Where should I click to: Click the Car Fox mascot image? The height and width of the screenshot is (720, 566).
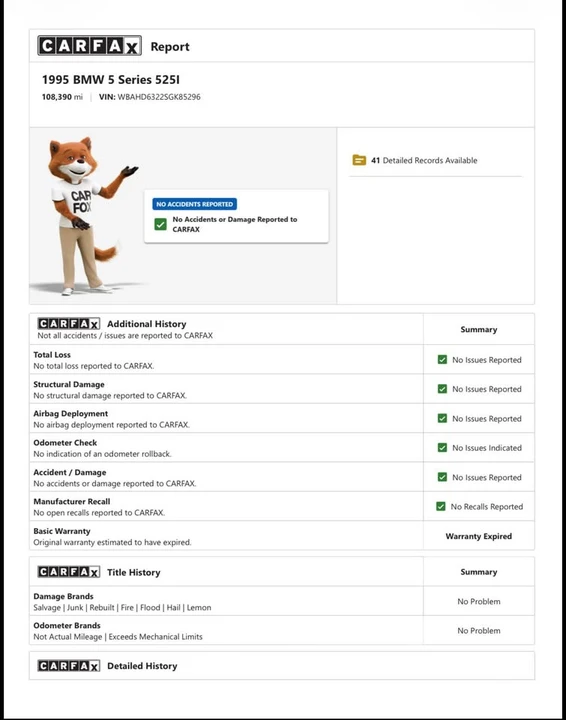(85, 216)
